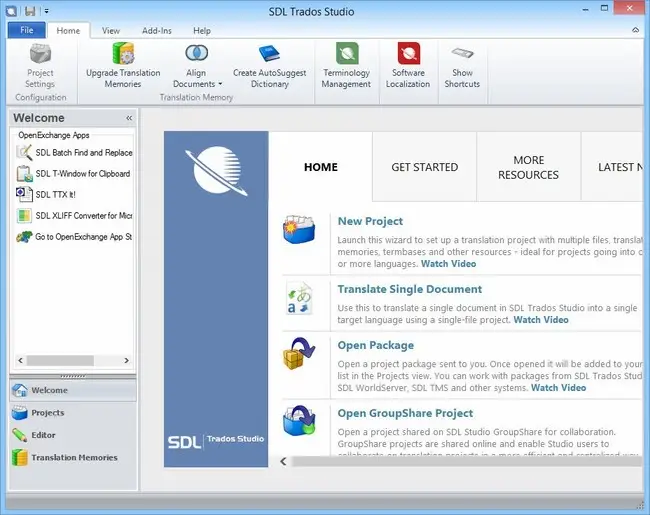This screenshot has width=650, height=515.
Task: Open the File menu
Action: coord(27,30)
